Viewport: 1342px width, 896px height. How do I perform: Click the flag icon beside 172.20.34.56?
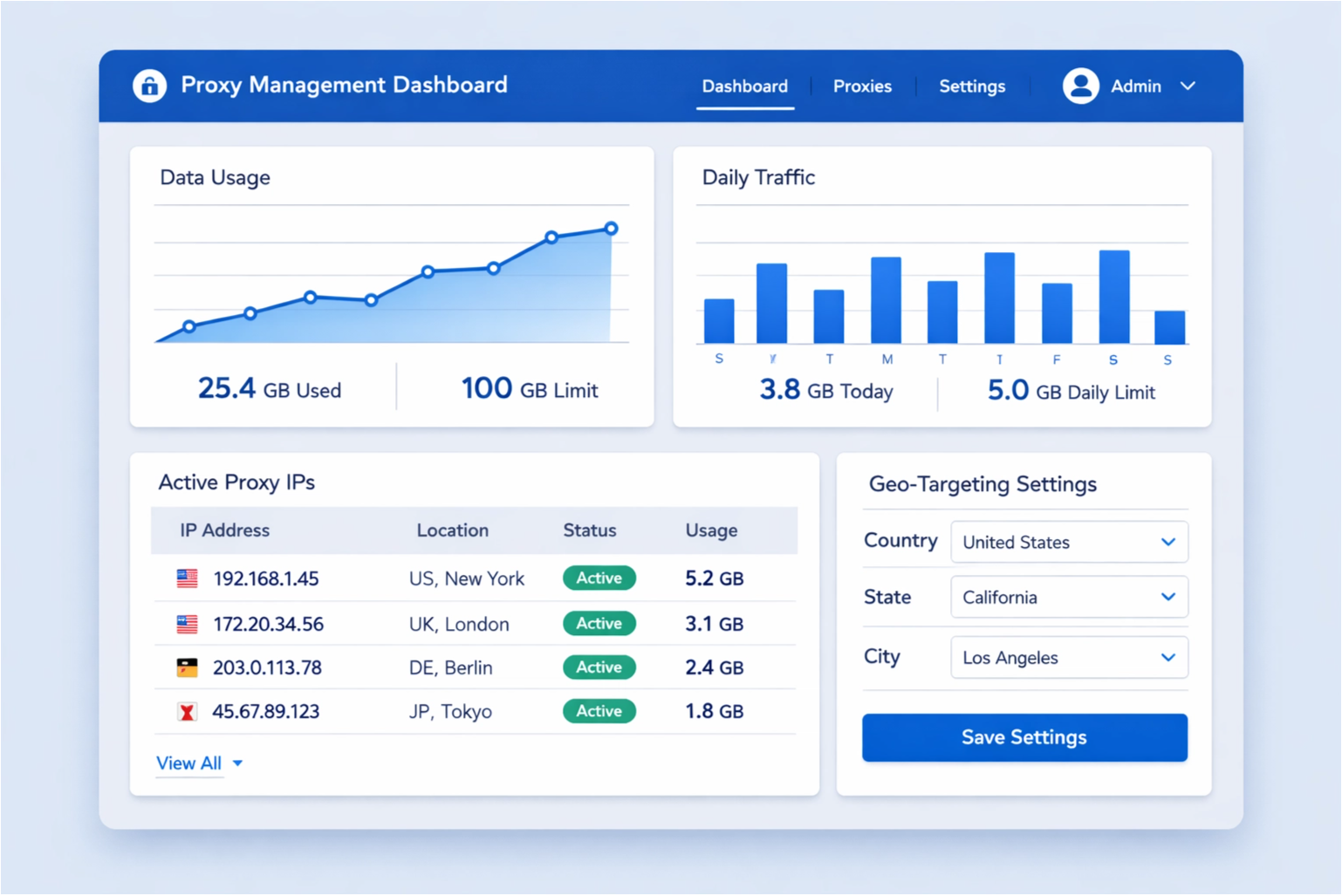point(187,624)
